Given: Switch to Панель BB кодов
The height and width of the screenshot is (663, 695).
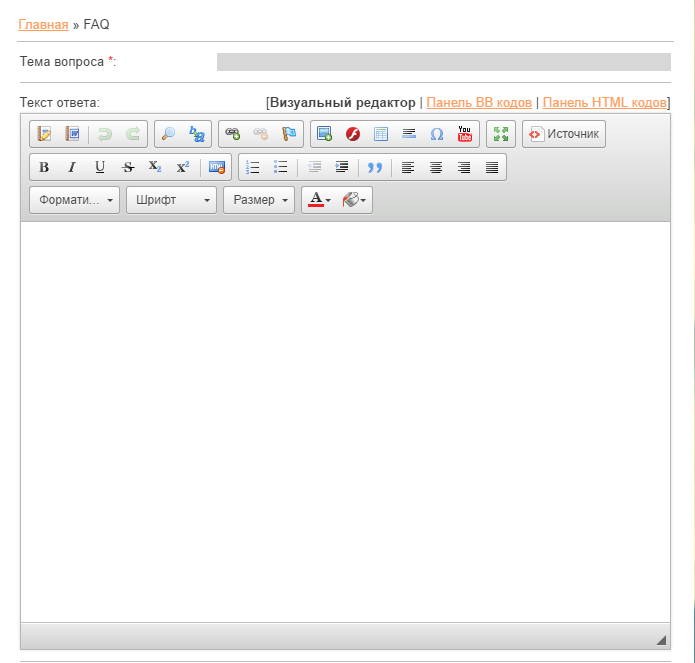Looking at the screenshot, I should tap(479, 102).
